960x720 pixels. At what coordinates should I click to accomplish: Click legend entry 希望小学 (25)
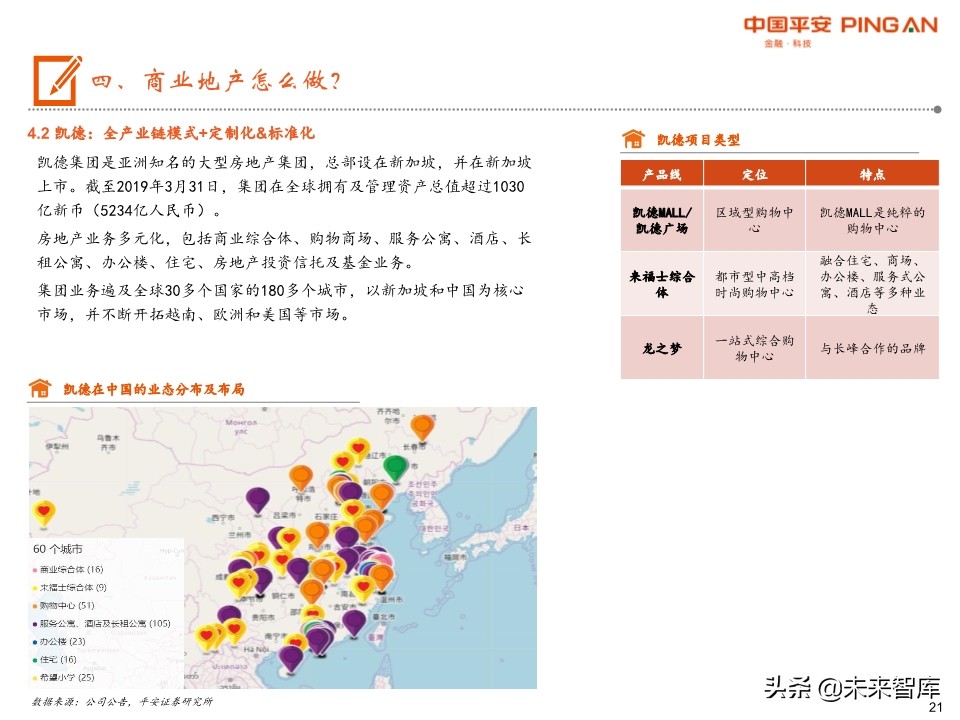pyautogui.click(x=67, y=677)
